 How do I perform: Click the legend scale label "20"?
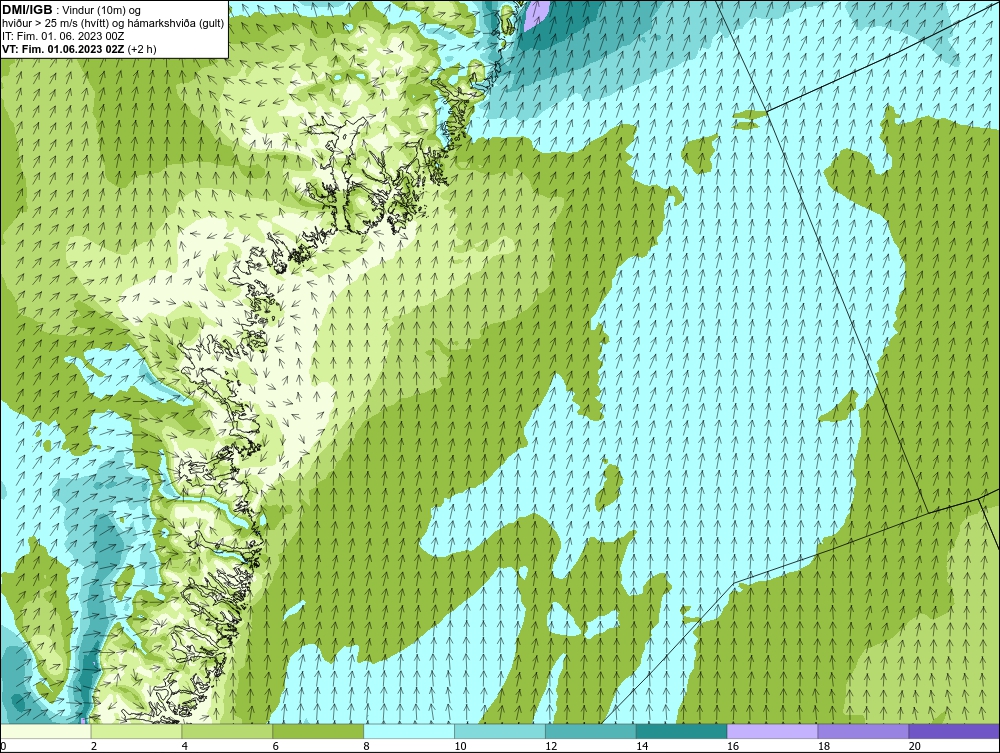coord(915,746)
